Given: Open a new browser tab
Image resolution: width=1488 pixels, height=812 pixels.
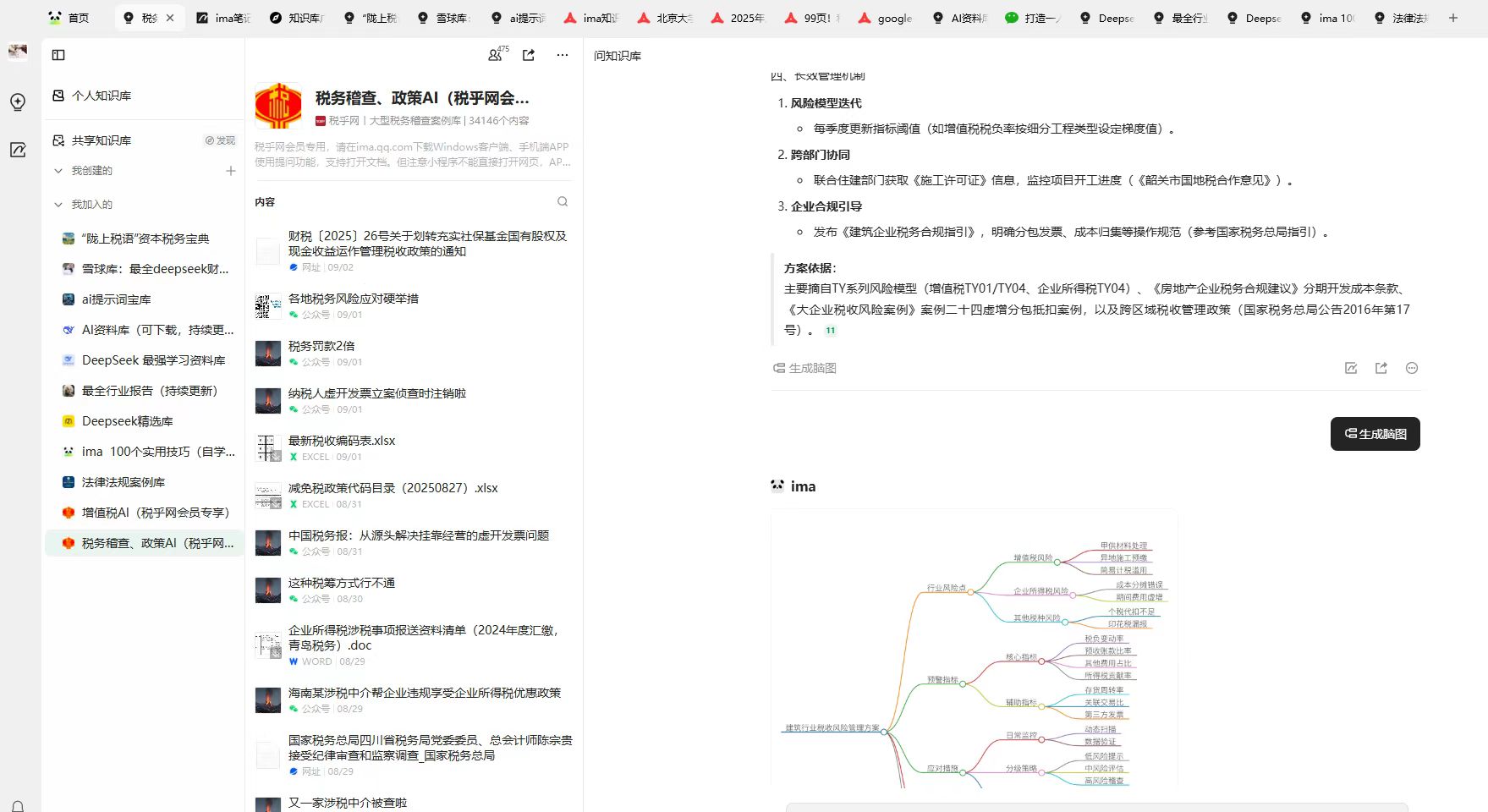Looking at the screenshot, I should coord(1453,18).
